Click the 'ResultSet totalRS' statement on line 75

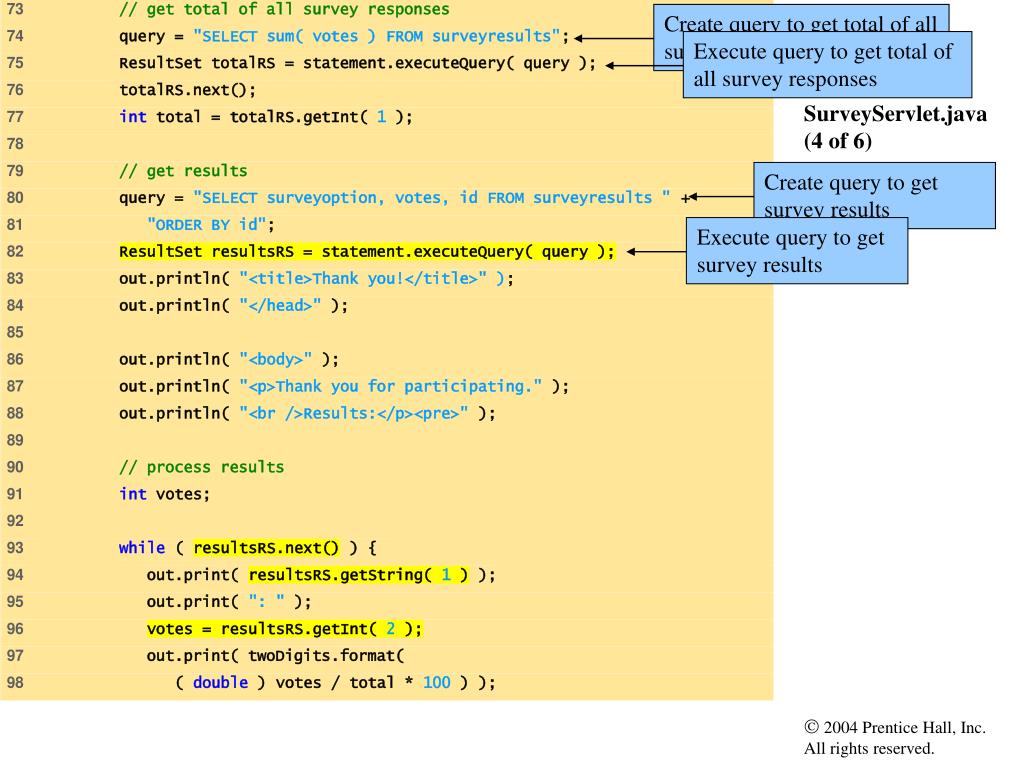(x=357, y=63)
